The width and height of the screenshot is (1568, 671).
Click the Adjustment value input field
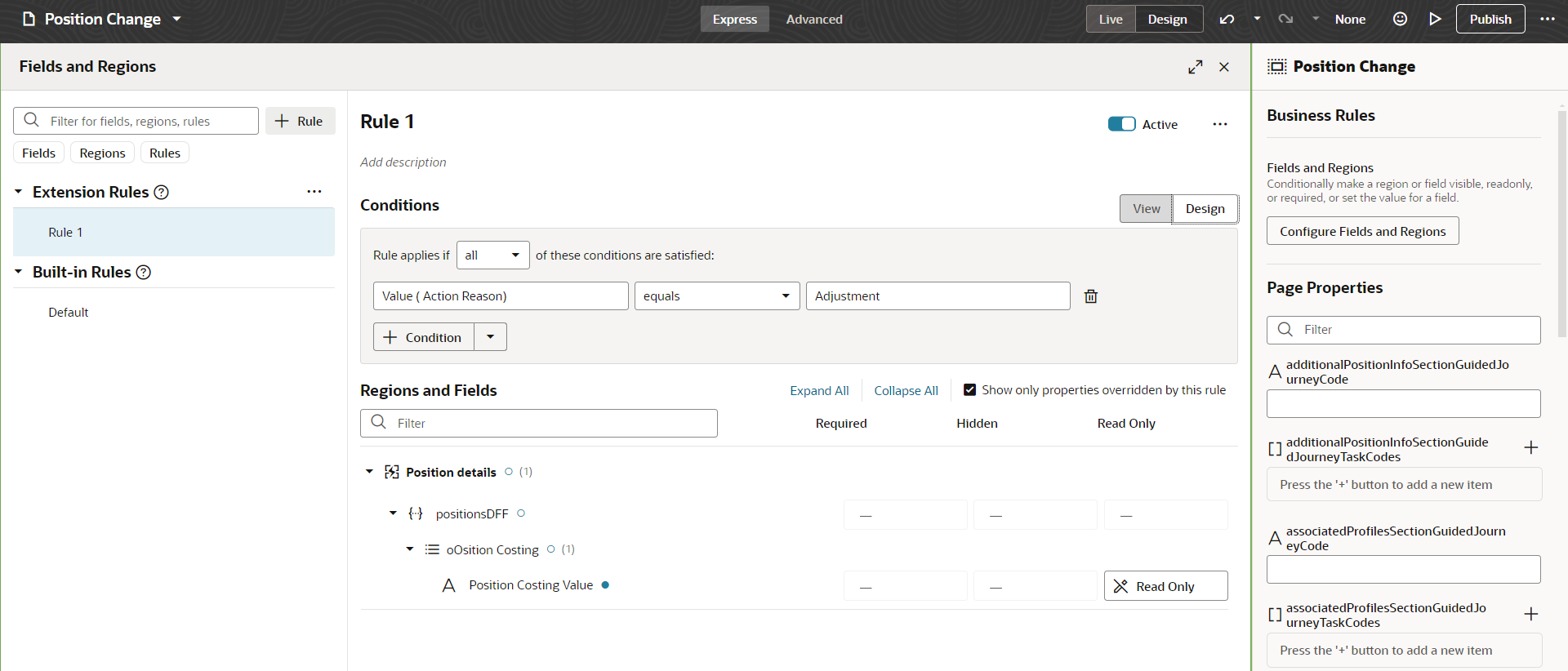click(938, 296)
